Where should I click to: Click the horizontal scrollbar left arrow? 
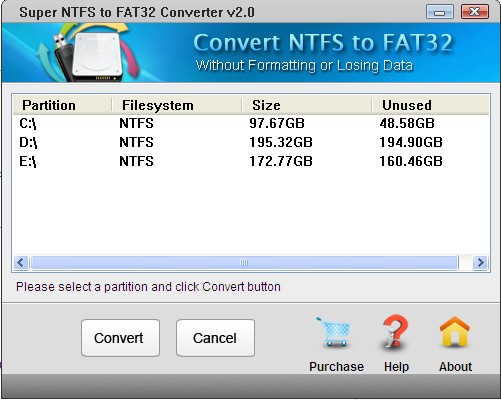point(21,263)
